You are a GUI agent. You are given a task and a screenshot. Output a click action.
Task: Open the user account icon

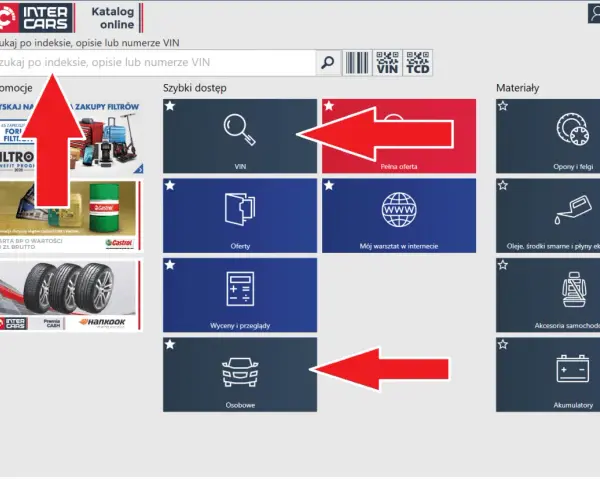tap(595, 13)
